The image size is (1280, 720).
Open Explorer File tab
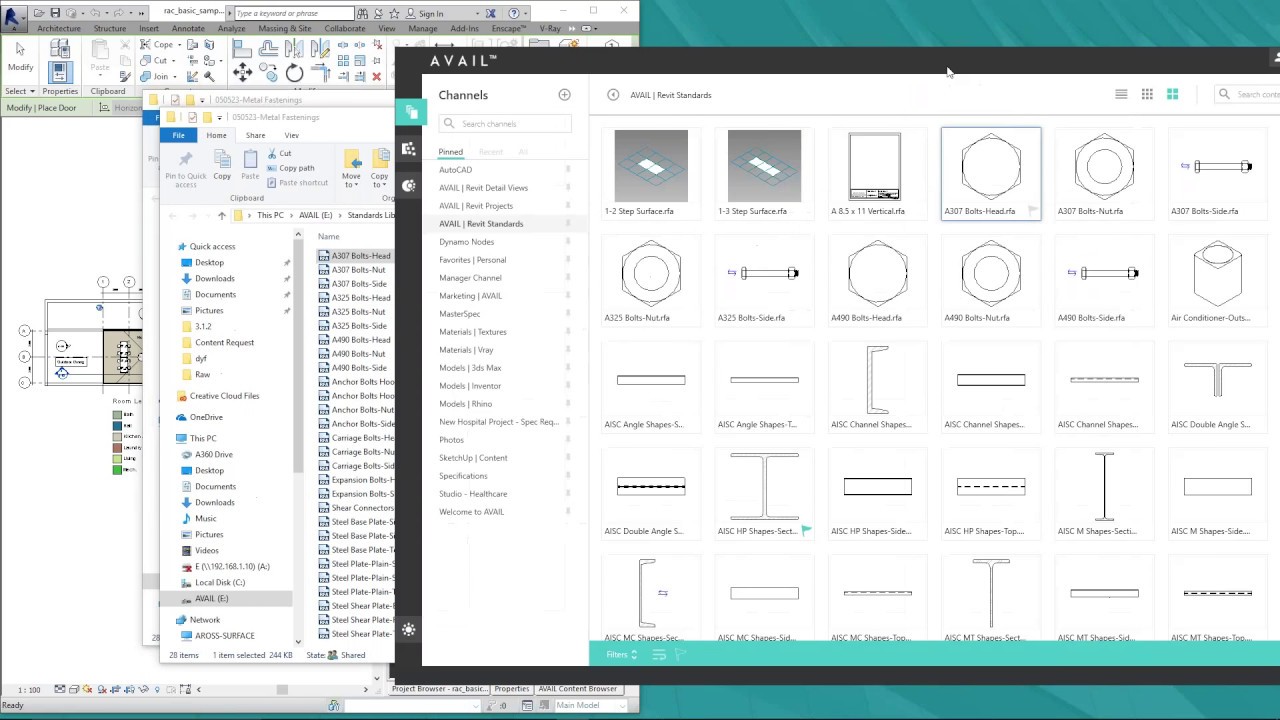pyautogui.click(x=178, y=135)
